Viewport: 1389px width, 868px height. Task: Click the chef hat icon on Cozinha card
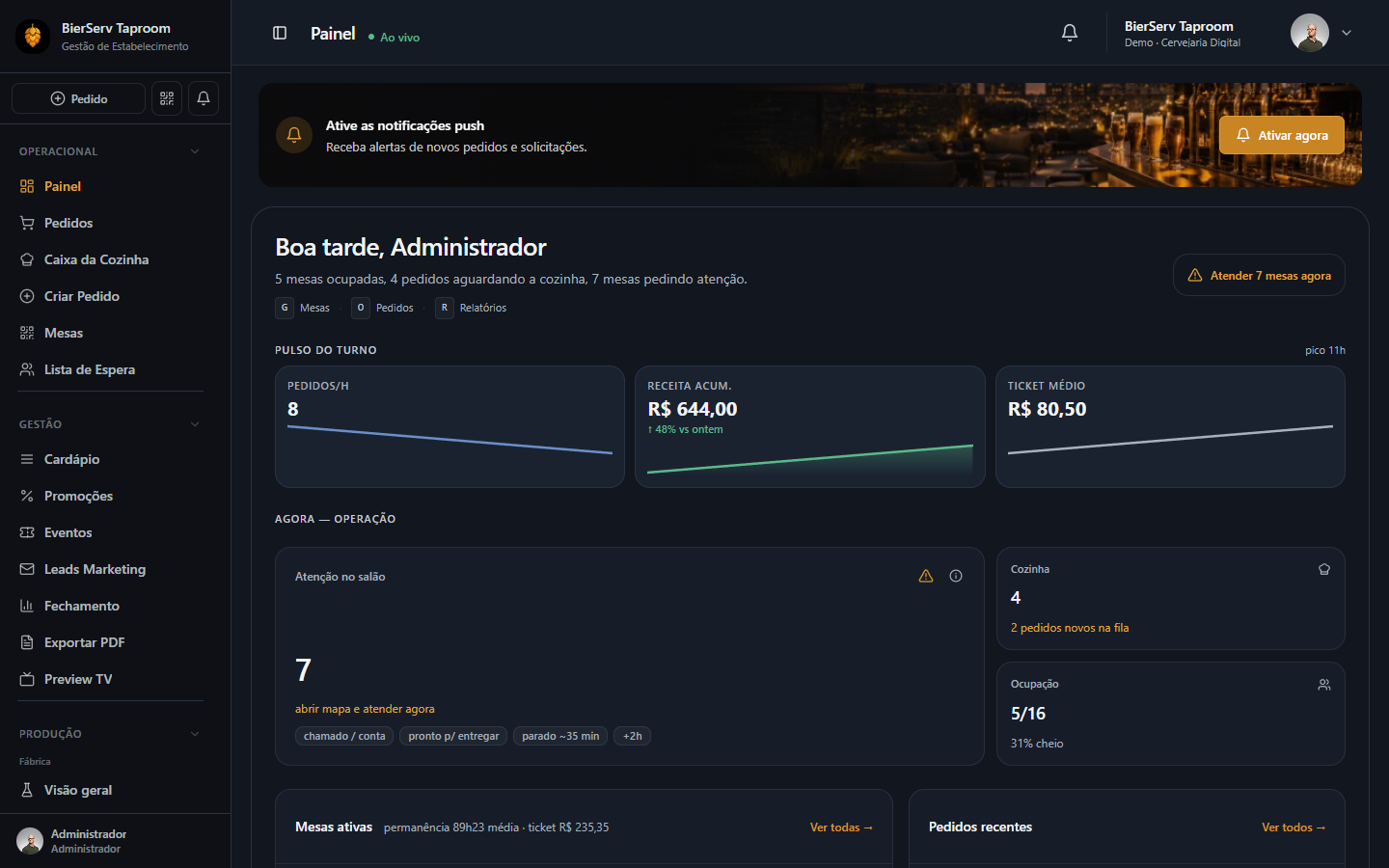tap(1324, 569)
